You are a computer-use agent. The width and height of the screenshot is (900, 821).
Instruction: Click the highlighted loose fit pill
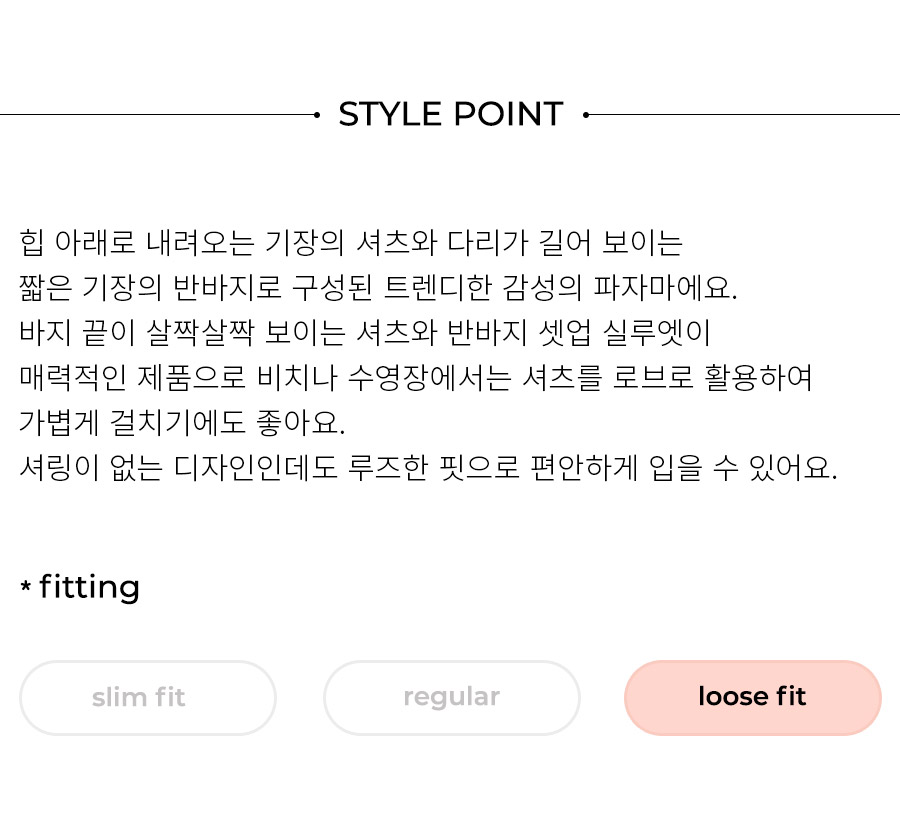(x=752, y=698)
